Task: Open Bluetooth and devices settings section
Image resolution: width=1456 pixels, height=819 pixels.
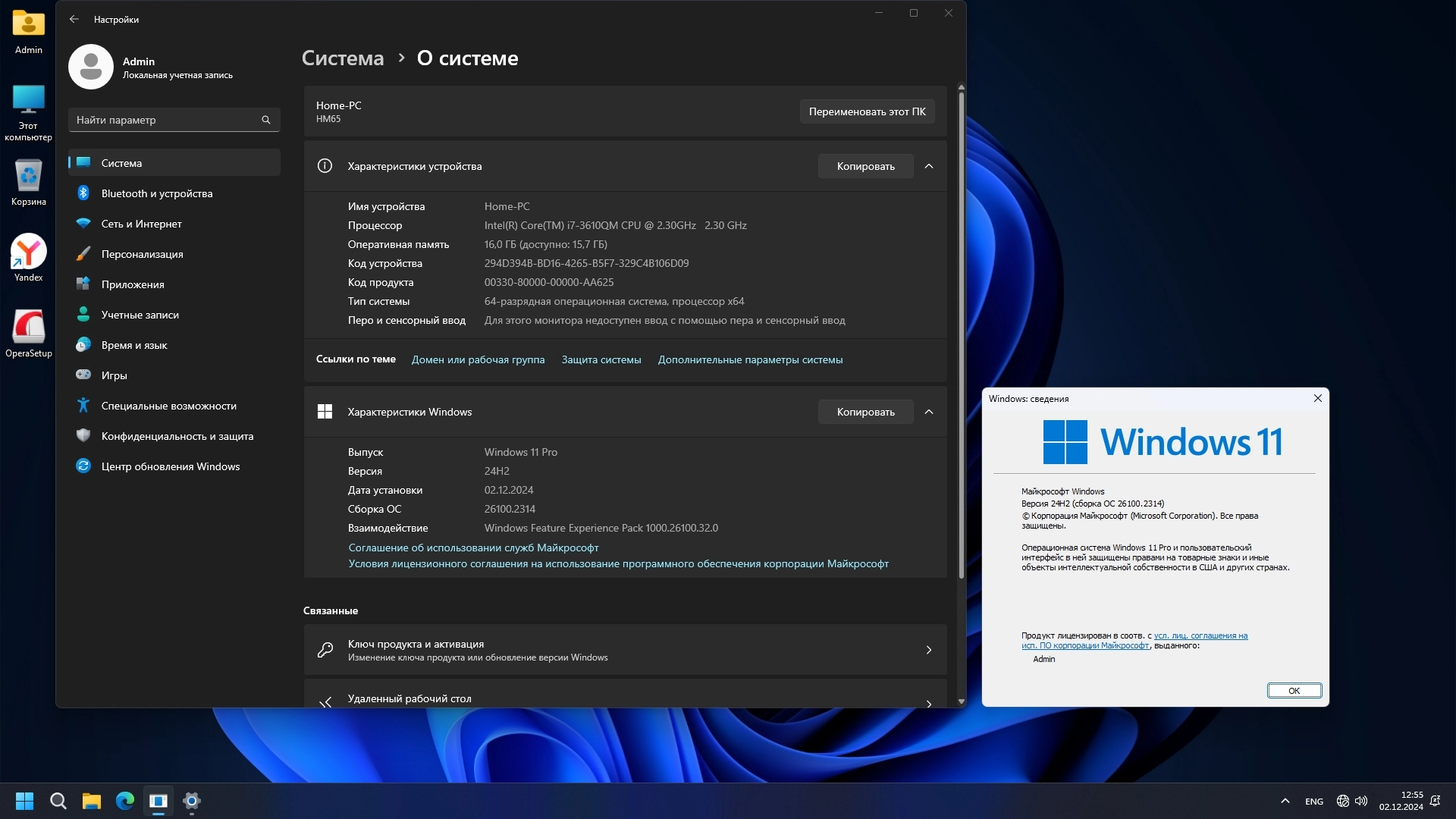Action: 156,193
